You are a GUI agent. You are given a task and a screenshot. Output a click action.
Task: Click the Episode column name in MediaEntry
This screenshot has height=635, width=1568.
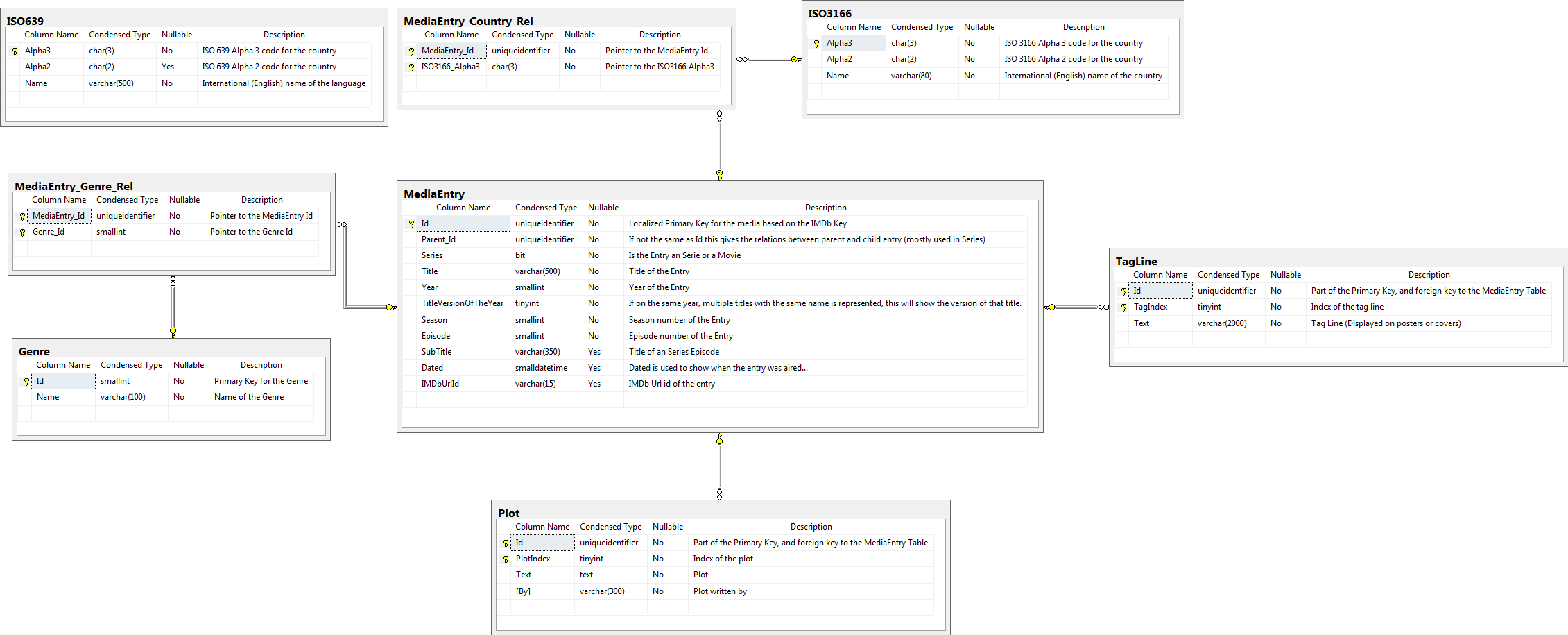click(x=436, y=336)
